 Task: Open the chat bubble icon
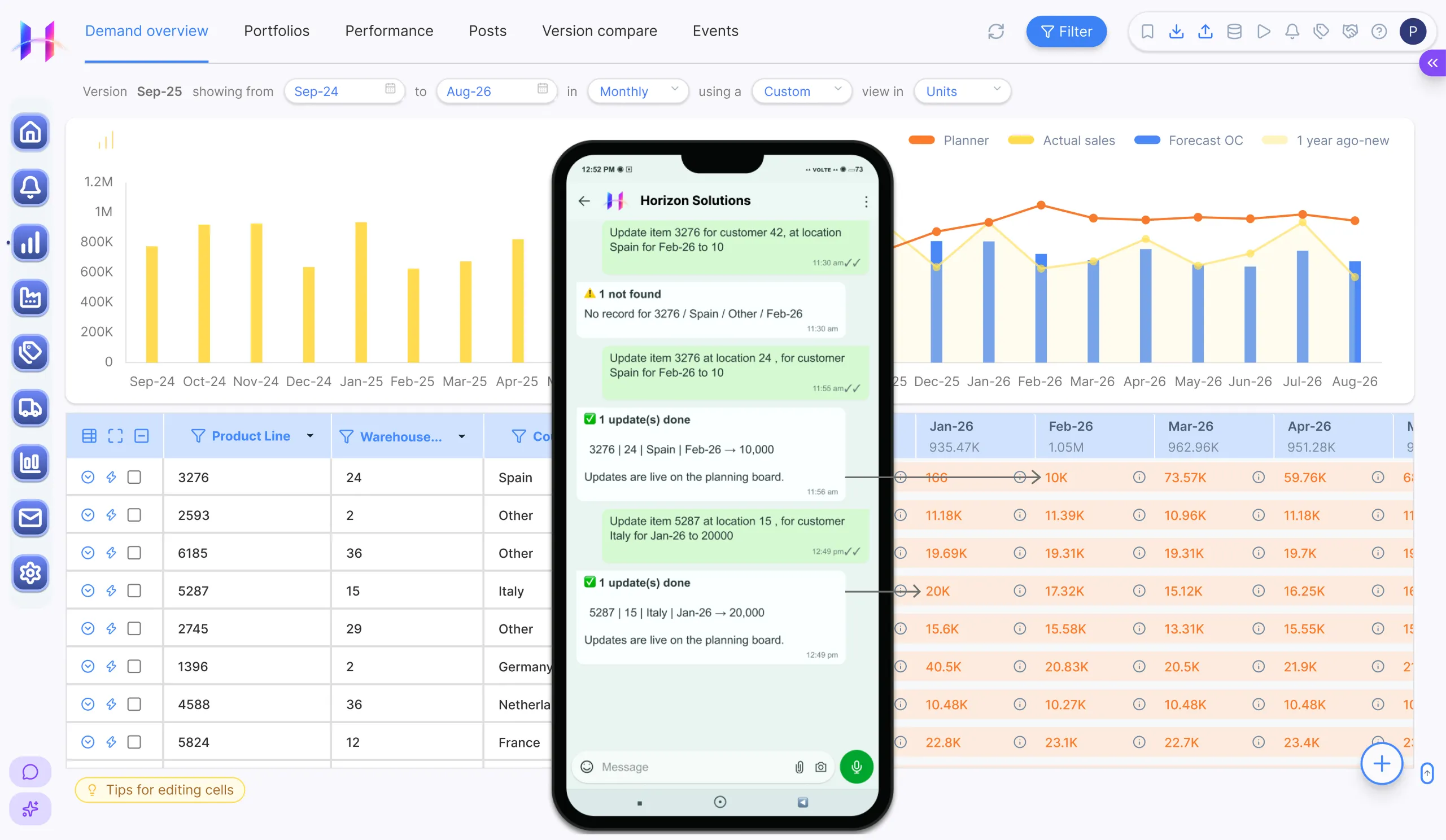pos(30,772)
